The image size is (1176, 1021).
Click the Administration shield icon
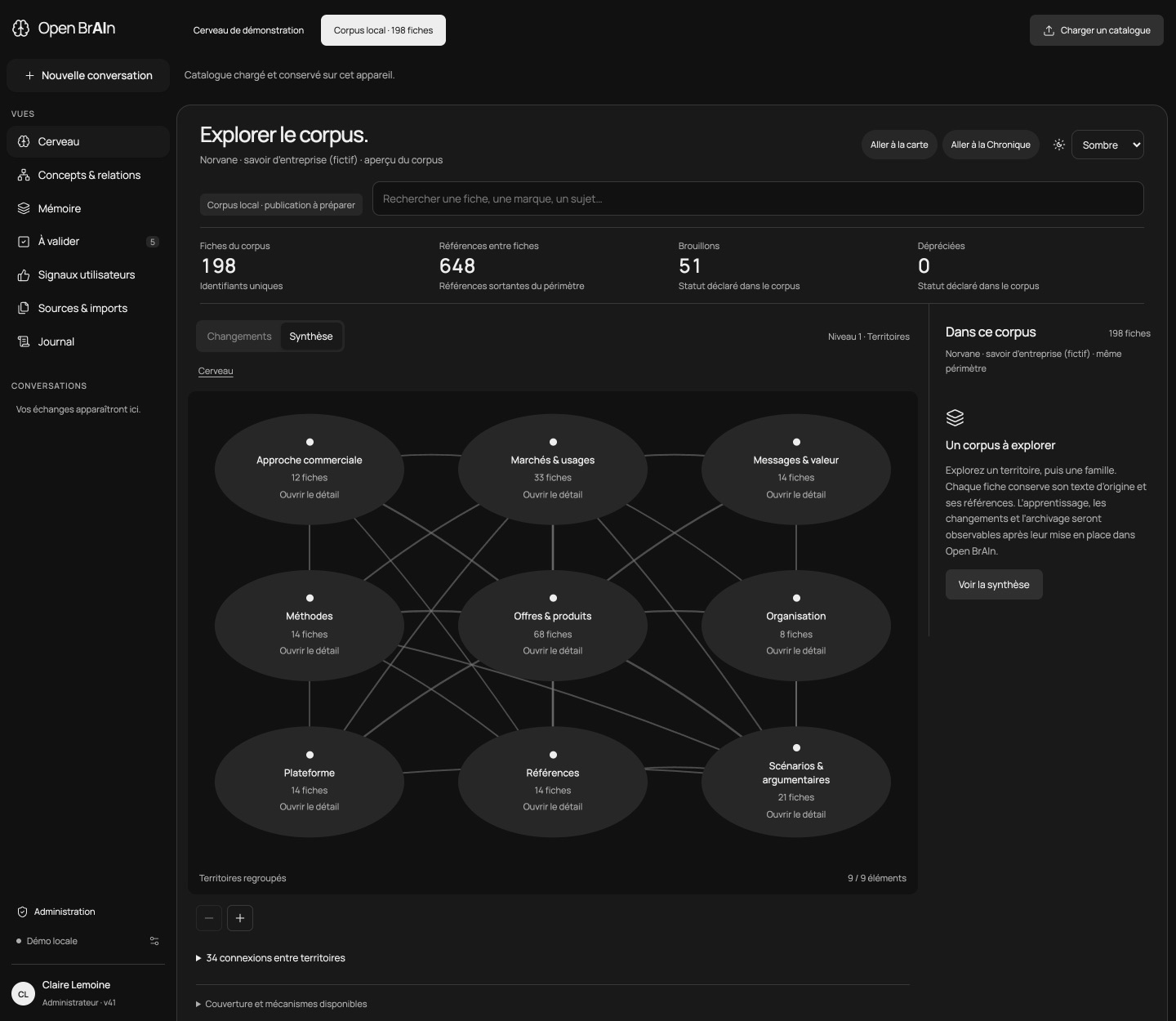(x=23, y=912)
